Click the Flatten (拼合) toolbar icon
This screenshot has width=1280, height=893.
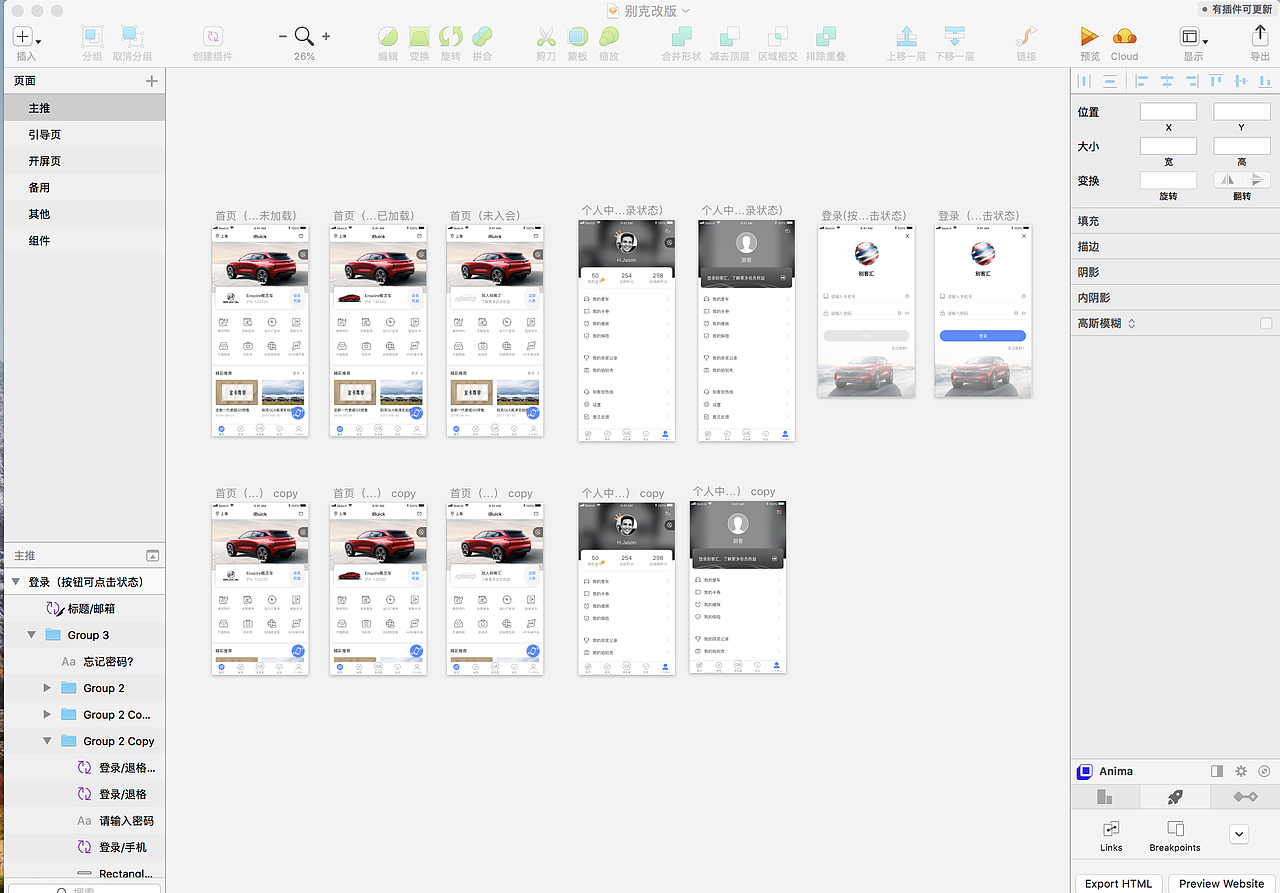(482, 37)
